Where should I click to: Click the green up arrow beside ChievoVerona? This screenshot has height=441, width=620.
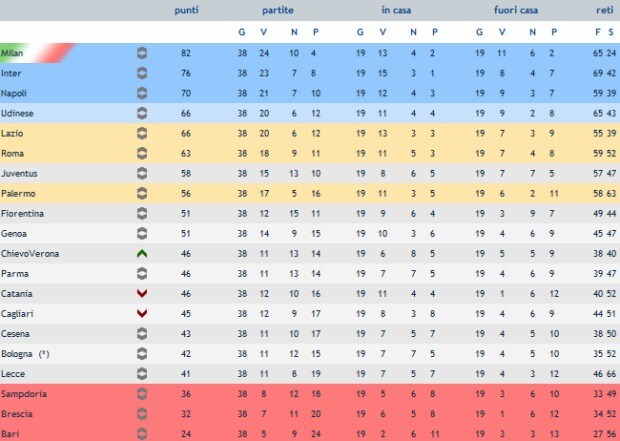click(142, 254)
